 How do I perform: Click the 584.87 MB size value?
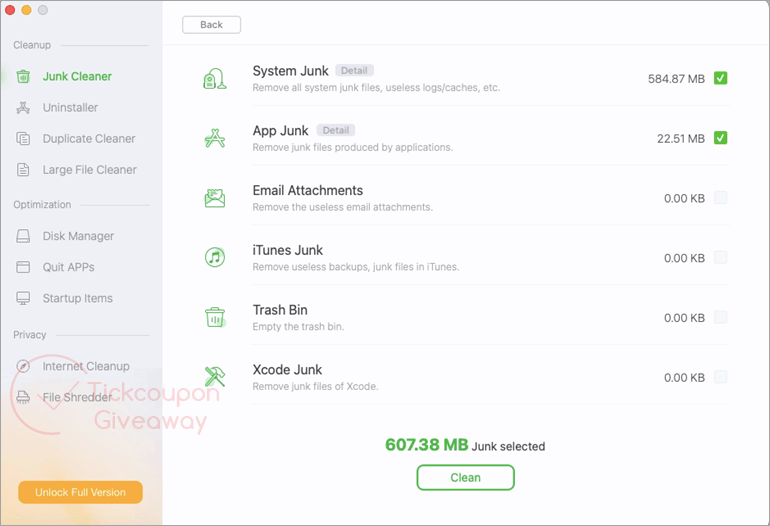pyautogui.click(x=676, y=79)
